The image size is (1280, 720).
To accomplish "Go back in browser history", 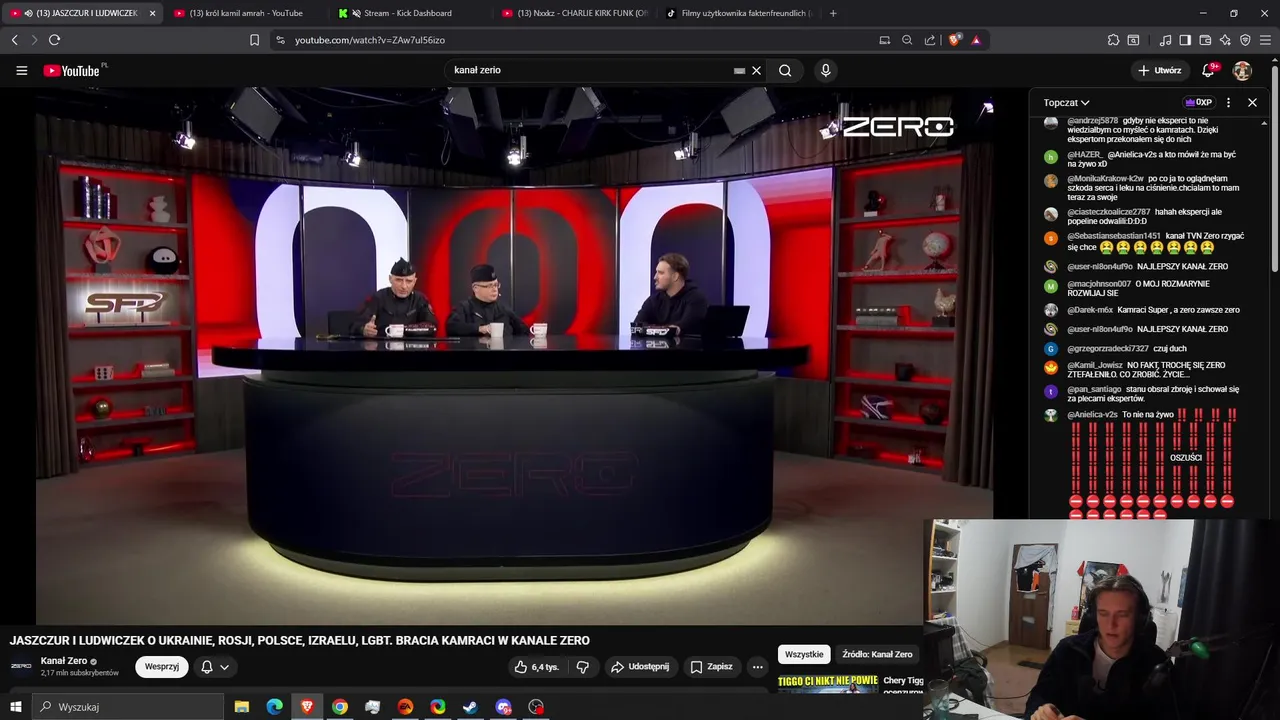I will pyautogui.click(x=15, y=40).
